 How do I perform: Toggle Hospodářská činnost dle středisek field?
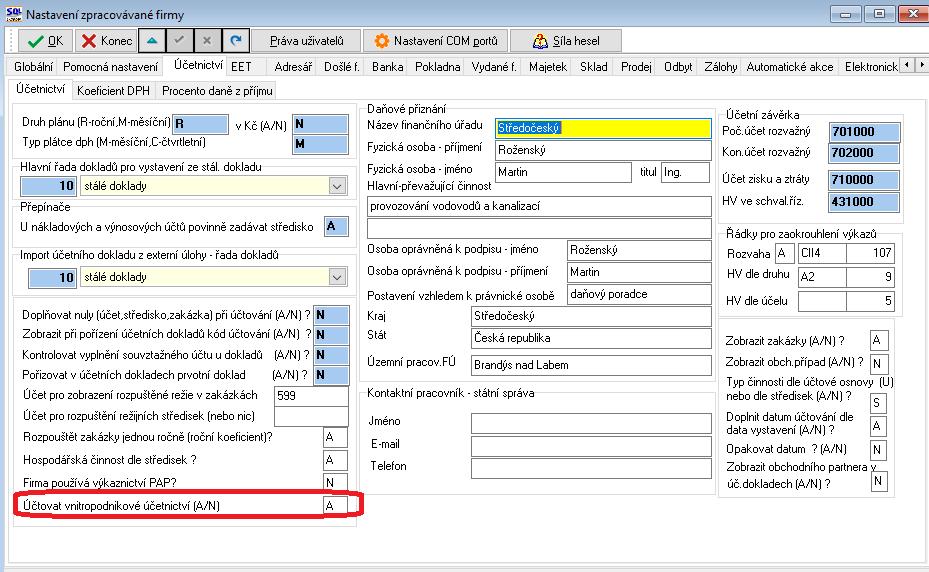coord(335,460)
